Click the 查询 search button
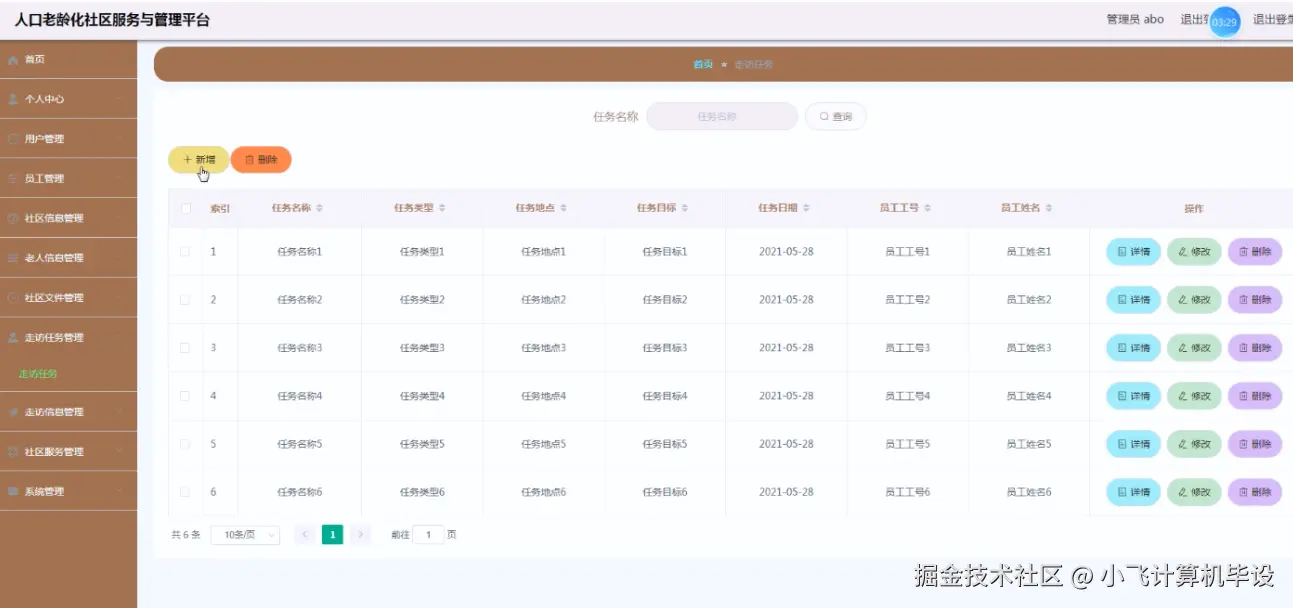The height and width of the screenshot is (608, 1293). (x=836, y=117)
